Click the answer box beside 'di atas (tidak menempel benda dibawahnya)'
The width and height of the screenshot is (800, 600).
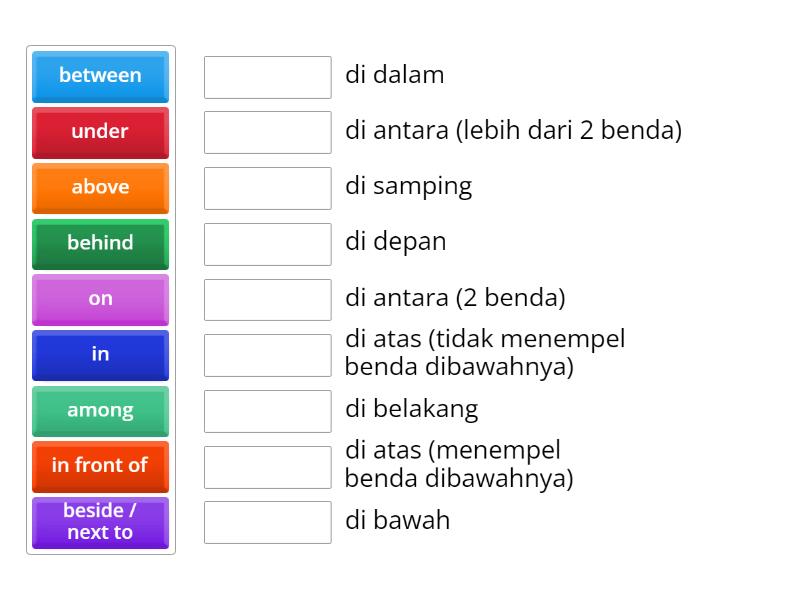(267, 353)
